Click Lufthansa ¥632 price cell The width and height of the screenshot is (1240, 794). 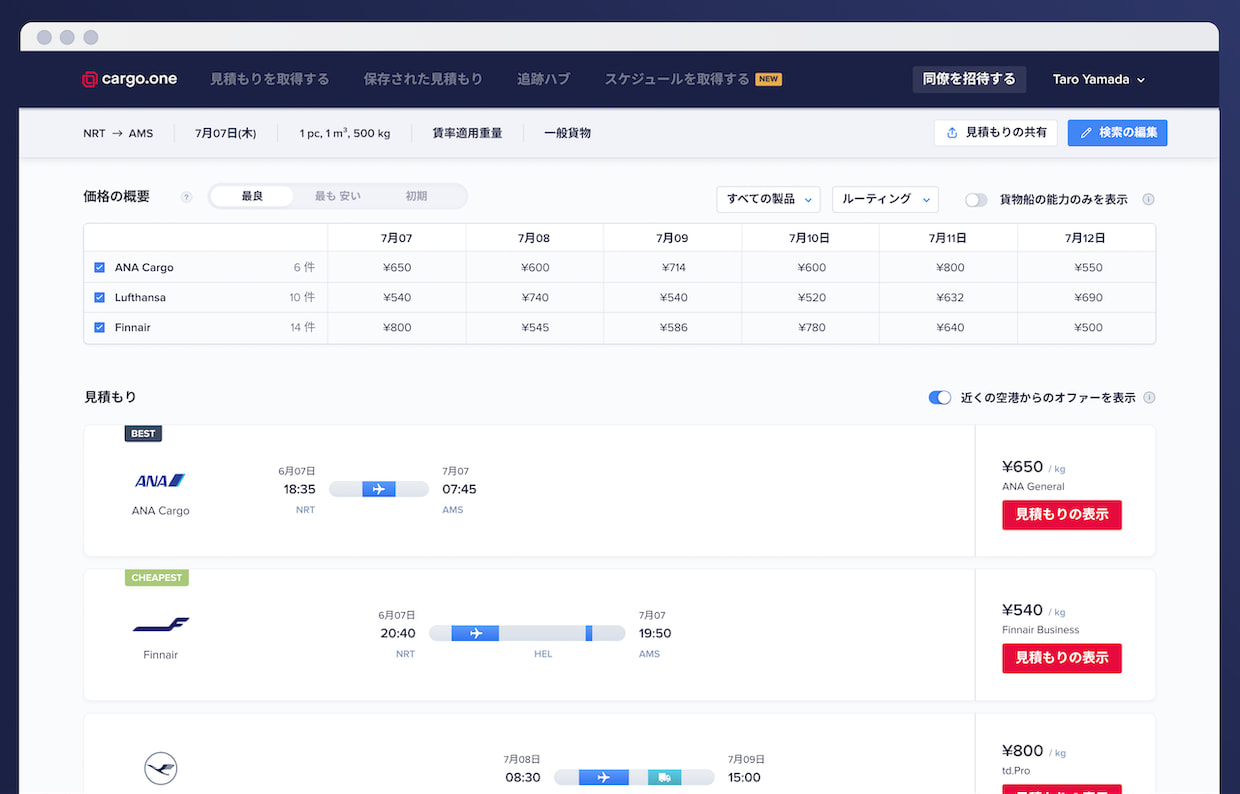949,297
